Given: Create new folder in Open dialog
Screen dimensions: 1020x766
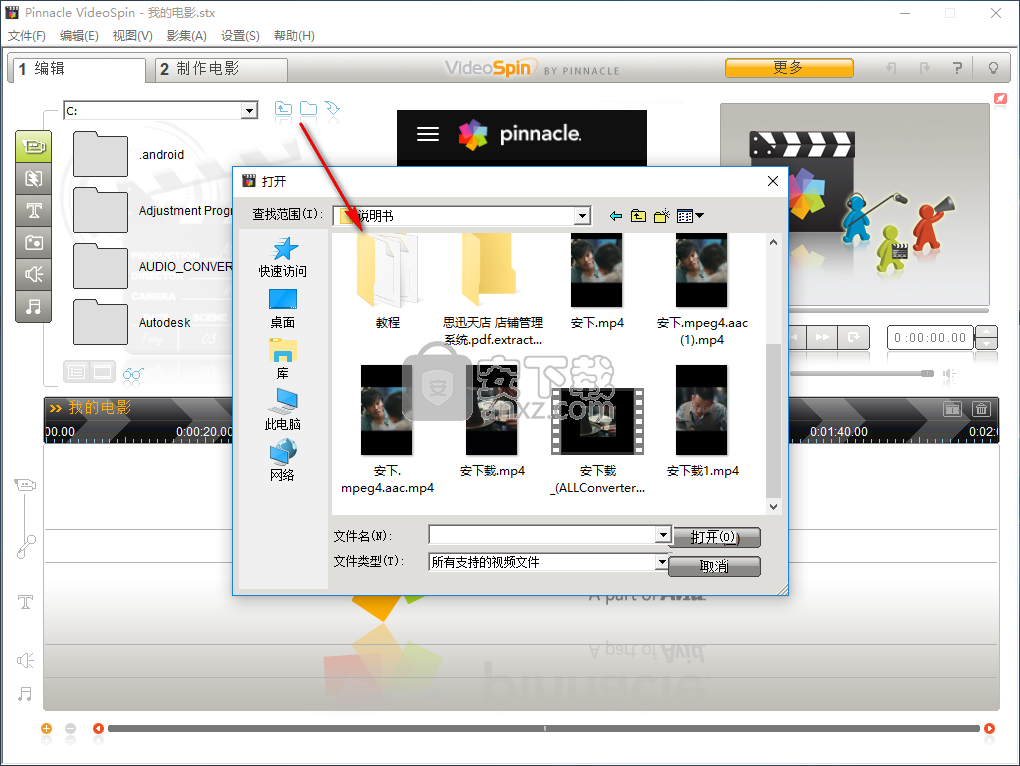Looking at the screenshot, I should point(662,216).
